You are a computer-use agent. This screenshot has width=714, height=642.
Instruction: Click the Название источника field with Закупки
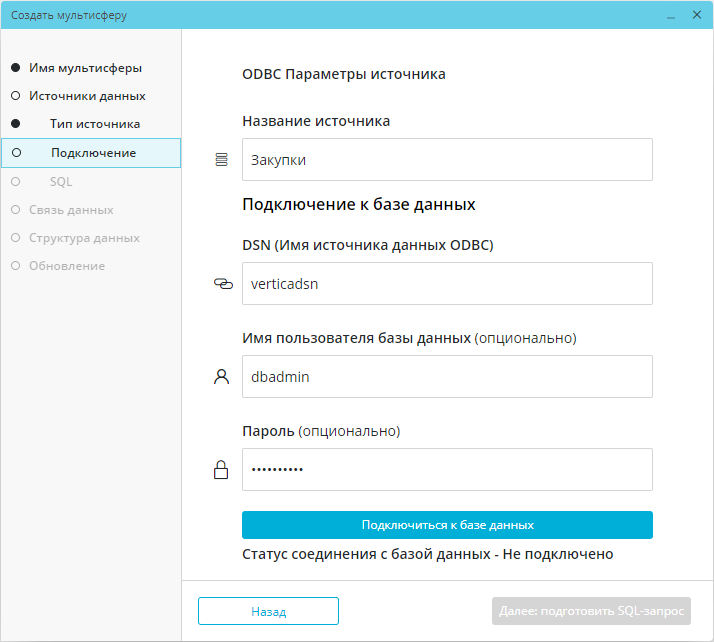447,159
